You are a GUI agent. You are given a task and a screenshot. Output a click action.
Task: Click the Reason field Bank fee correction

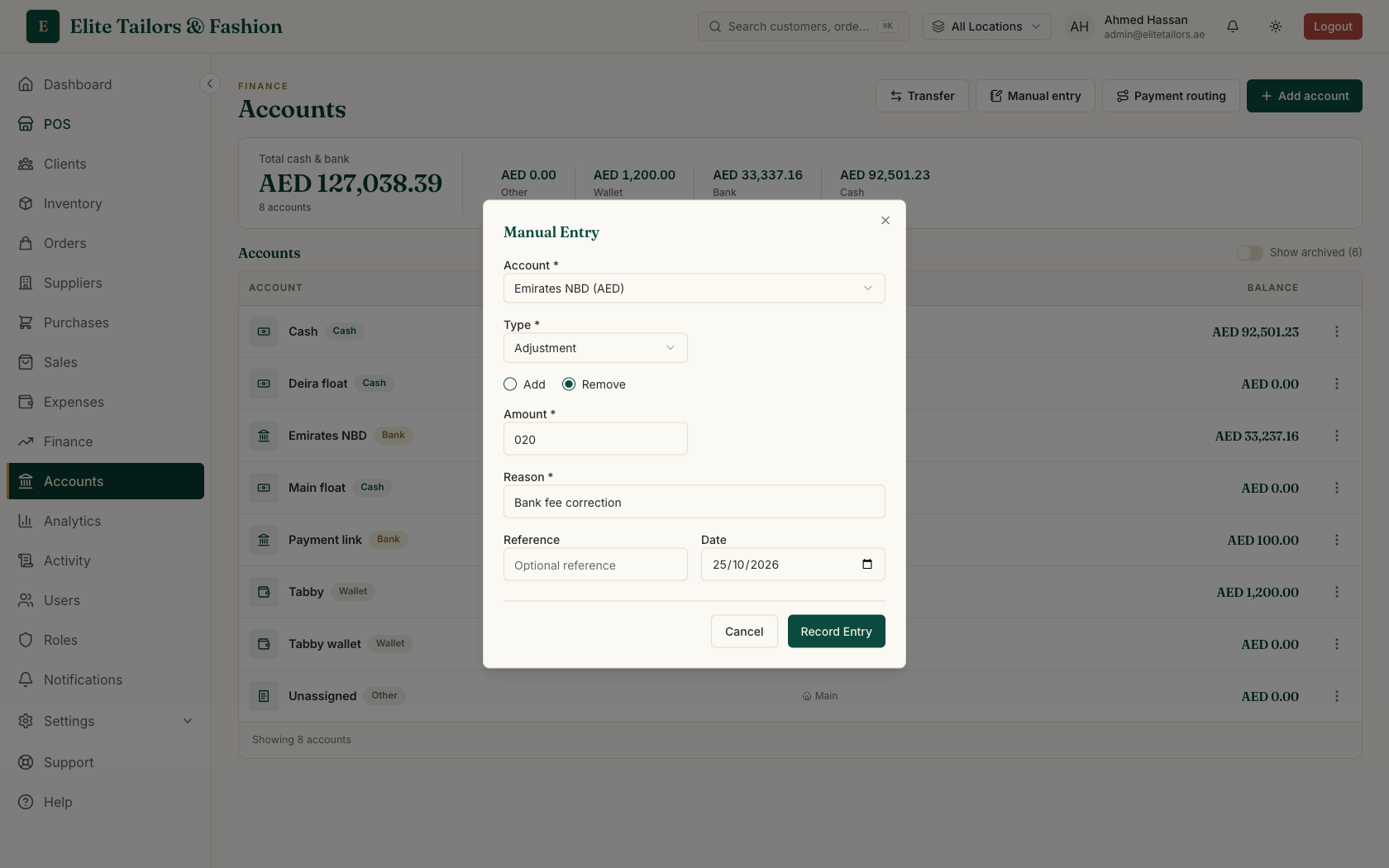pyautogui.click(x=694, y=502)
